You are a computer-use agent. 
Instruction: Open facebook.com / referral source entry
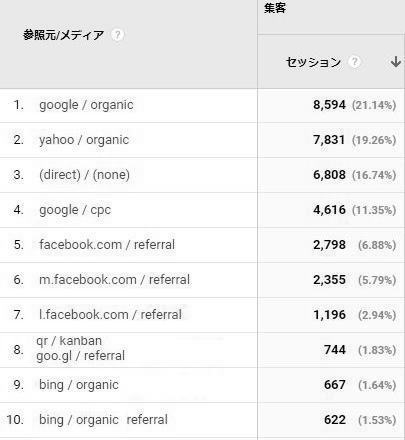107,245
